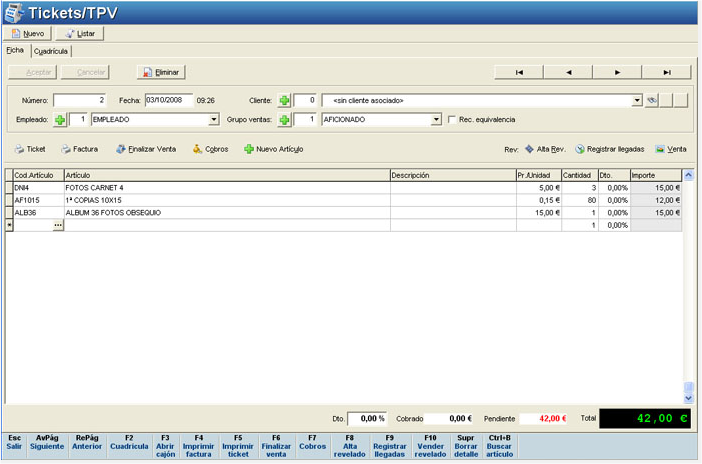Go to the last record
The width and height of the screenshot is (702, 464).
667,72
